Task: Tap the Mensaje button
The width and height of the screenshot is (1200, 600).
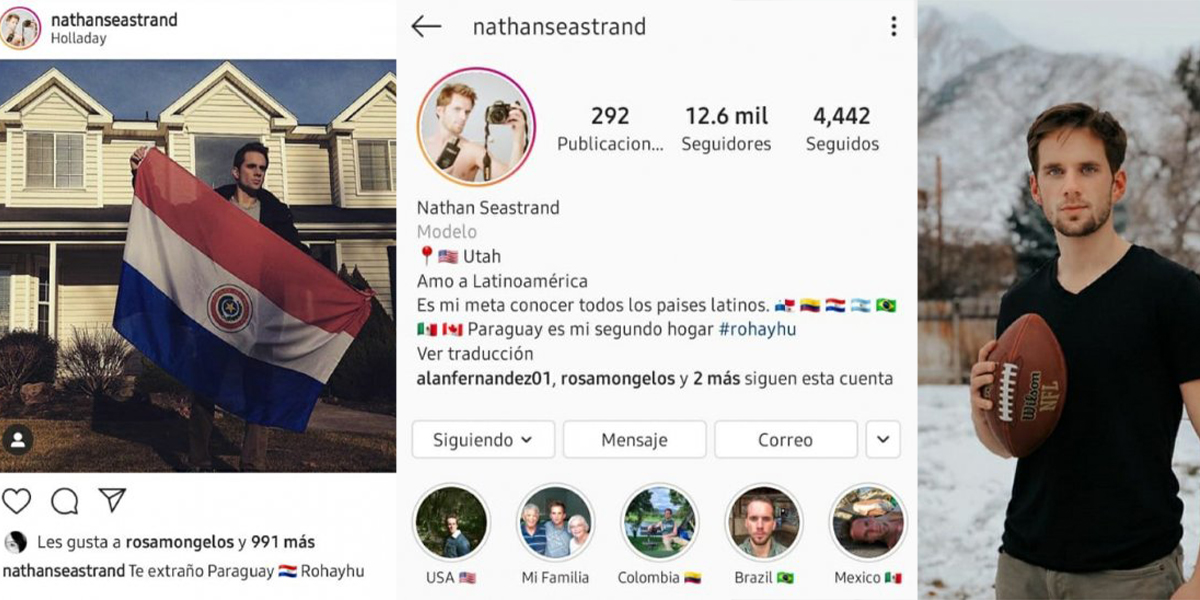Action: pos(634,440)
